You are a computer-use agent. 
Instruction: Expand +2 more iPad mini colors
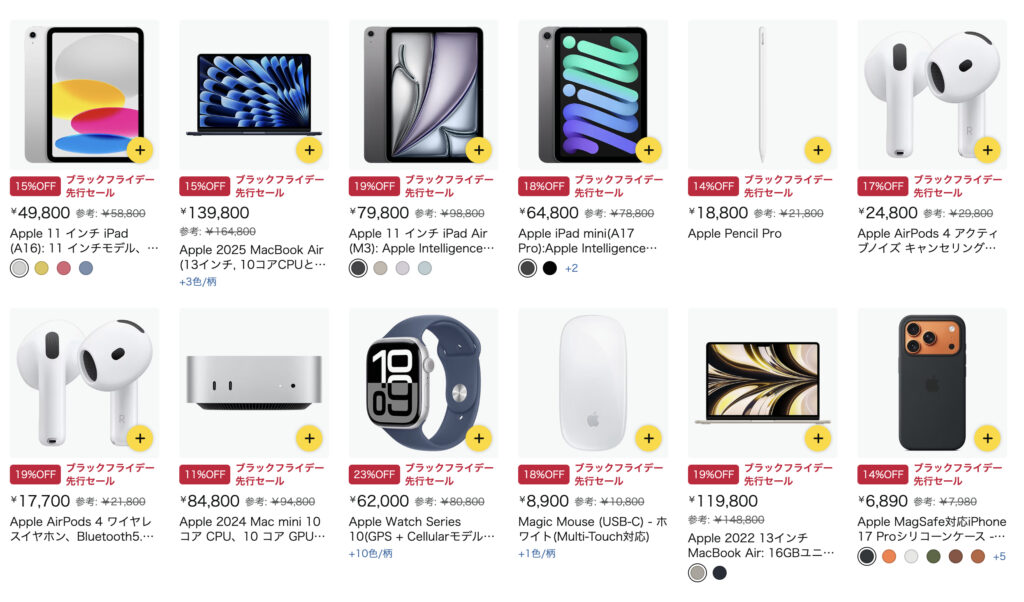[571, 268]
